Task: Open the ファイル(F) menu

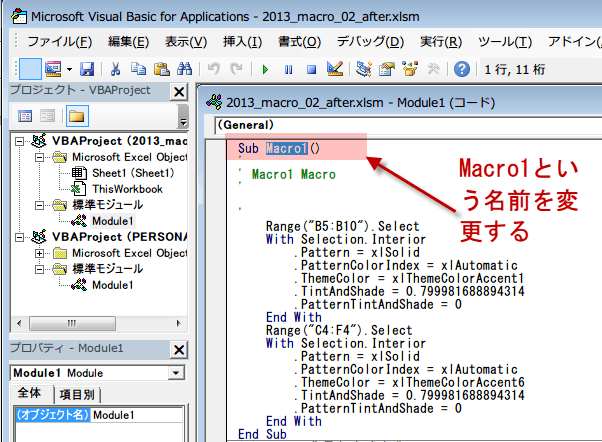Action: [60, 41]
